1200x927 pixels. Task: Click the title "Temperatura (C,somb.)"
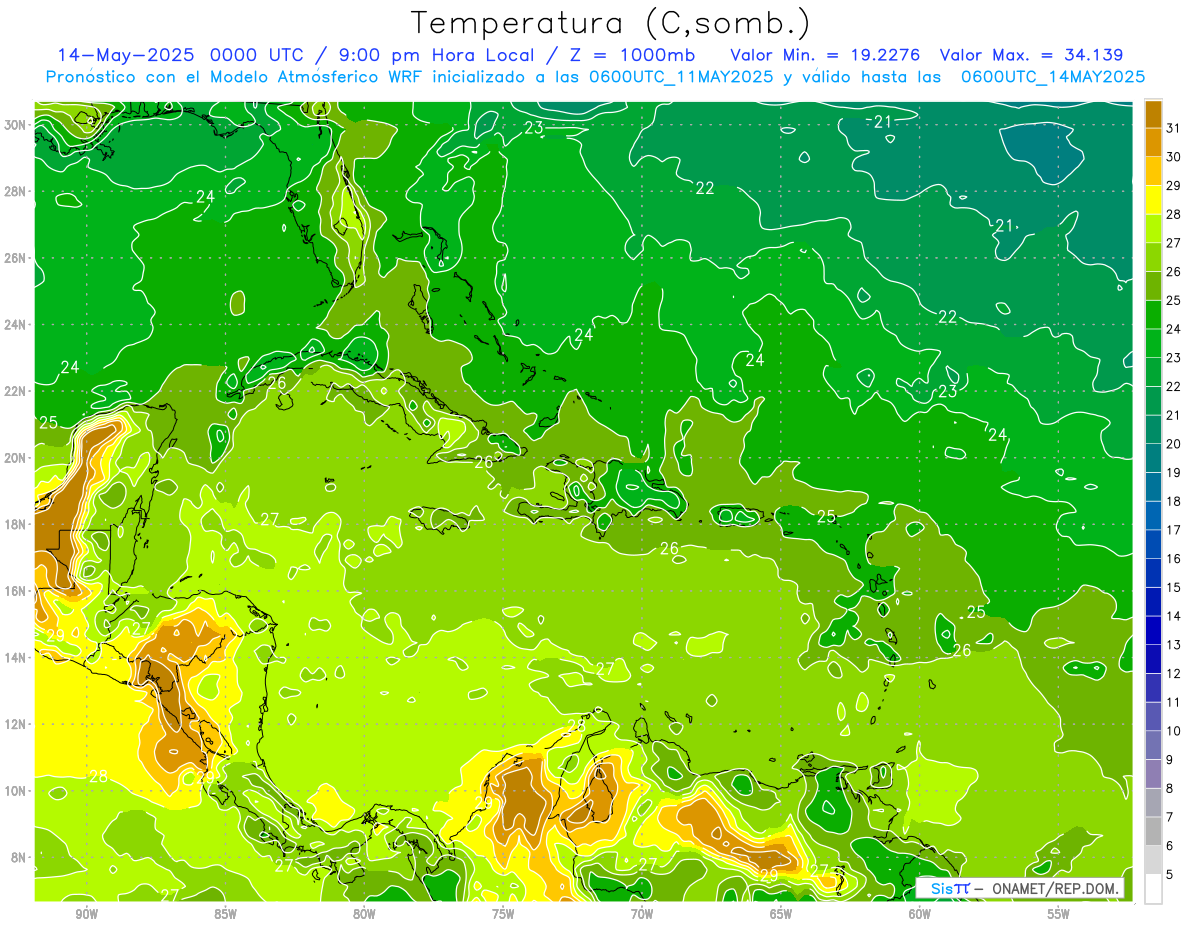tap(611, 23)
